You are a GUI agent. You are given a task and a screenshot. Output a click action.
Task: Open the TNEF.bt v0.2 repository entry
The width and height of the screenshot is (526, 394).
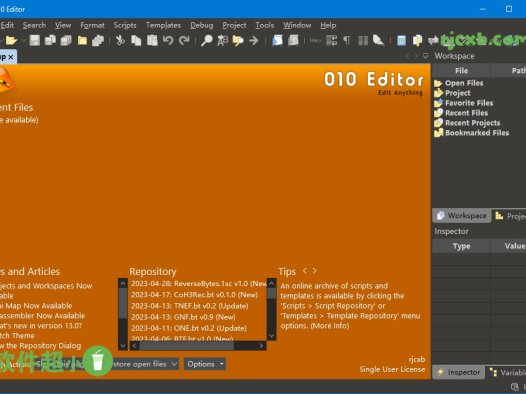[190, 306]
